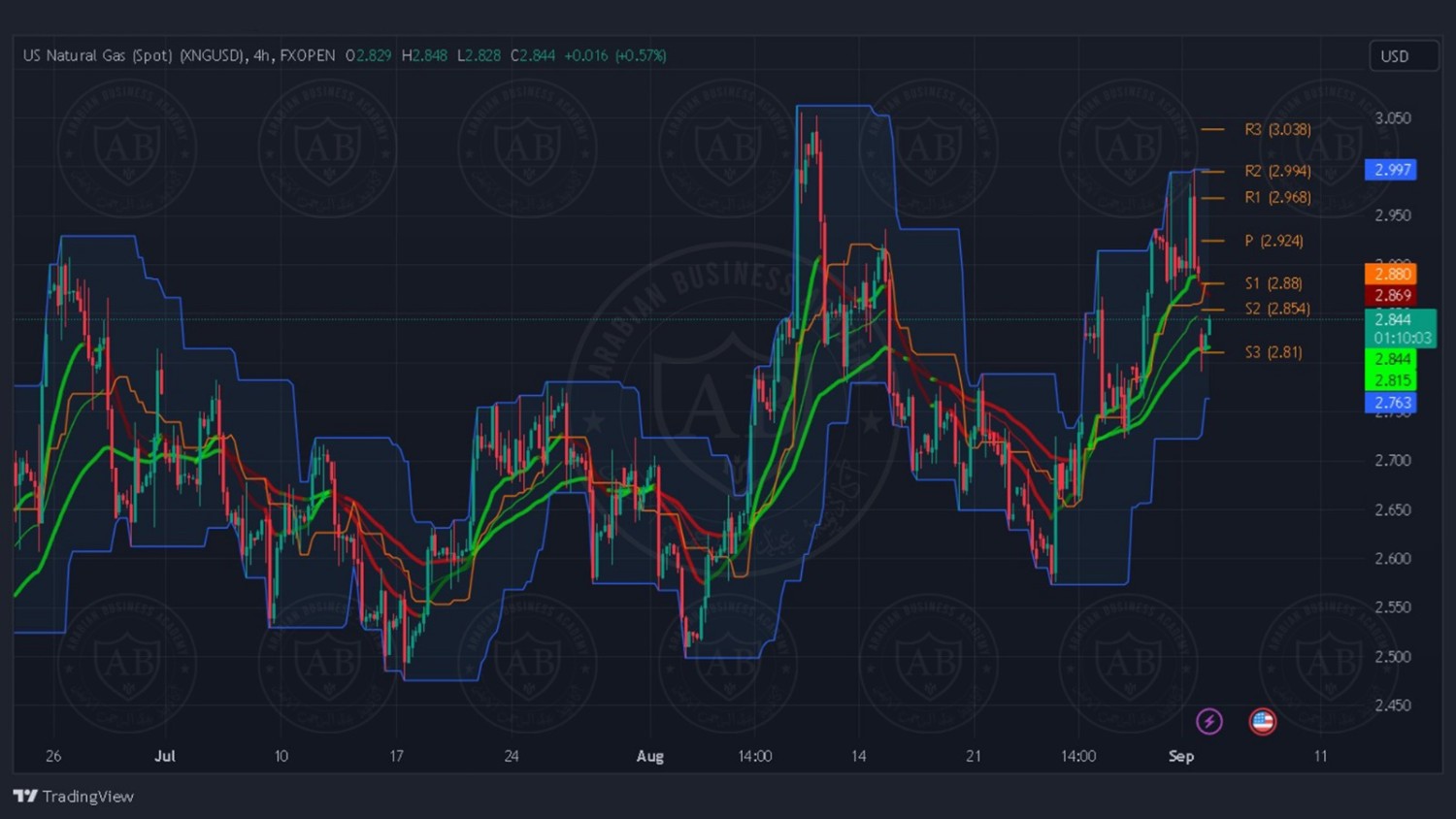Viewport: 1456px width, 819px height.
Task: Click the US Natural Gas (Spot) symbol title
Action: pos(134,55)
